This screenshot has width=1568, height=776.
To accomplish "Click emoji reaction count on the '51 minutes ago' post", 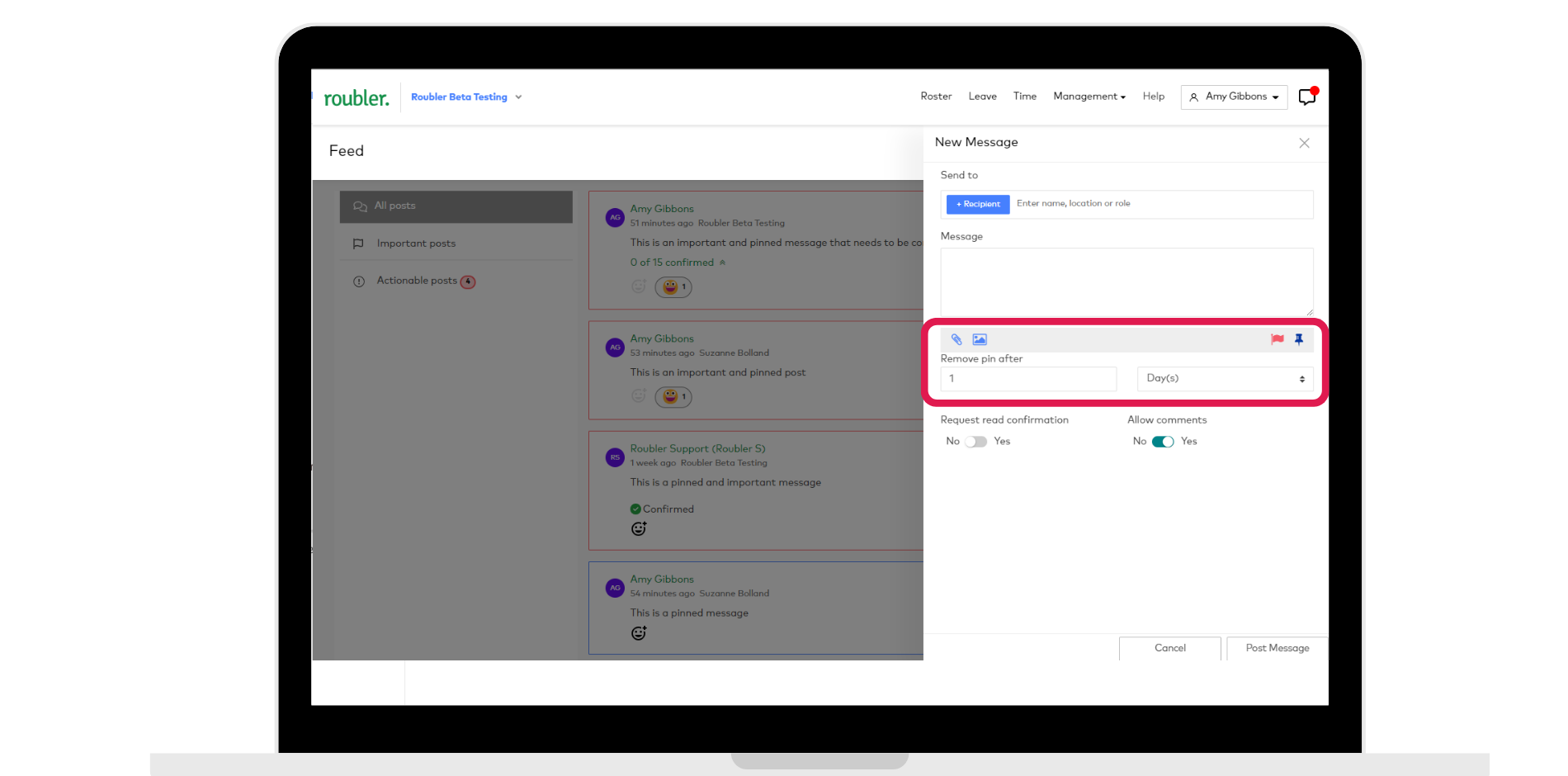I will coord(673,286).
